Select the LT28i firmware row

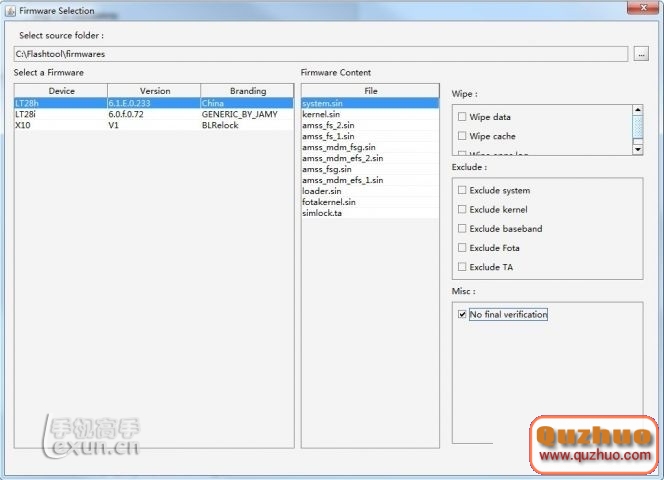154,114
